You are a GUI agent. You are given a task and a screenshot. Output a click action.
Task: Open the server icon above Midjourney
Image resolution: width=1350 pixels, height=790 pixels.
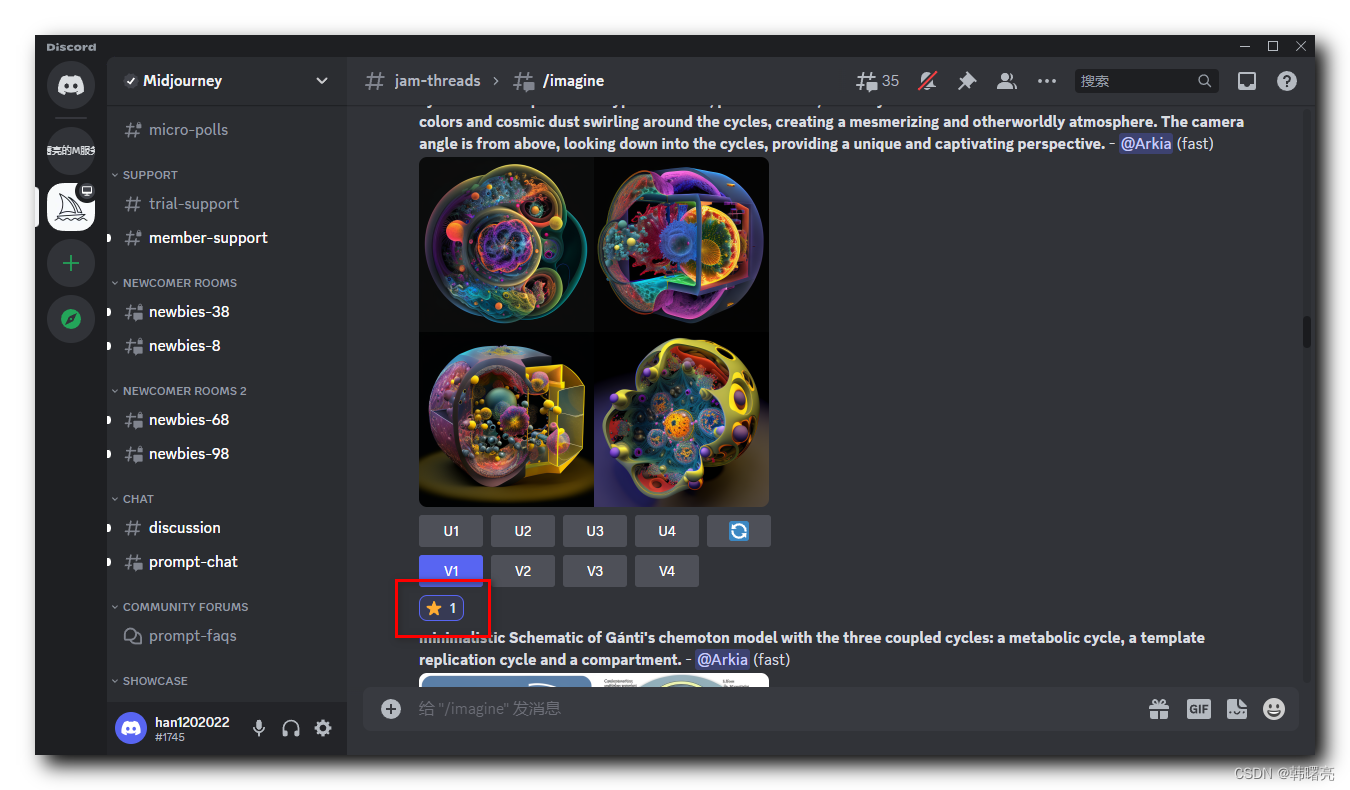[x=71, y=151]
